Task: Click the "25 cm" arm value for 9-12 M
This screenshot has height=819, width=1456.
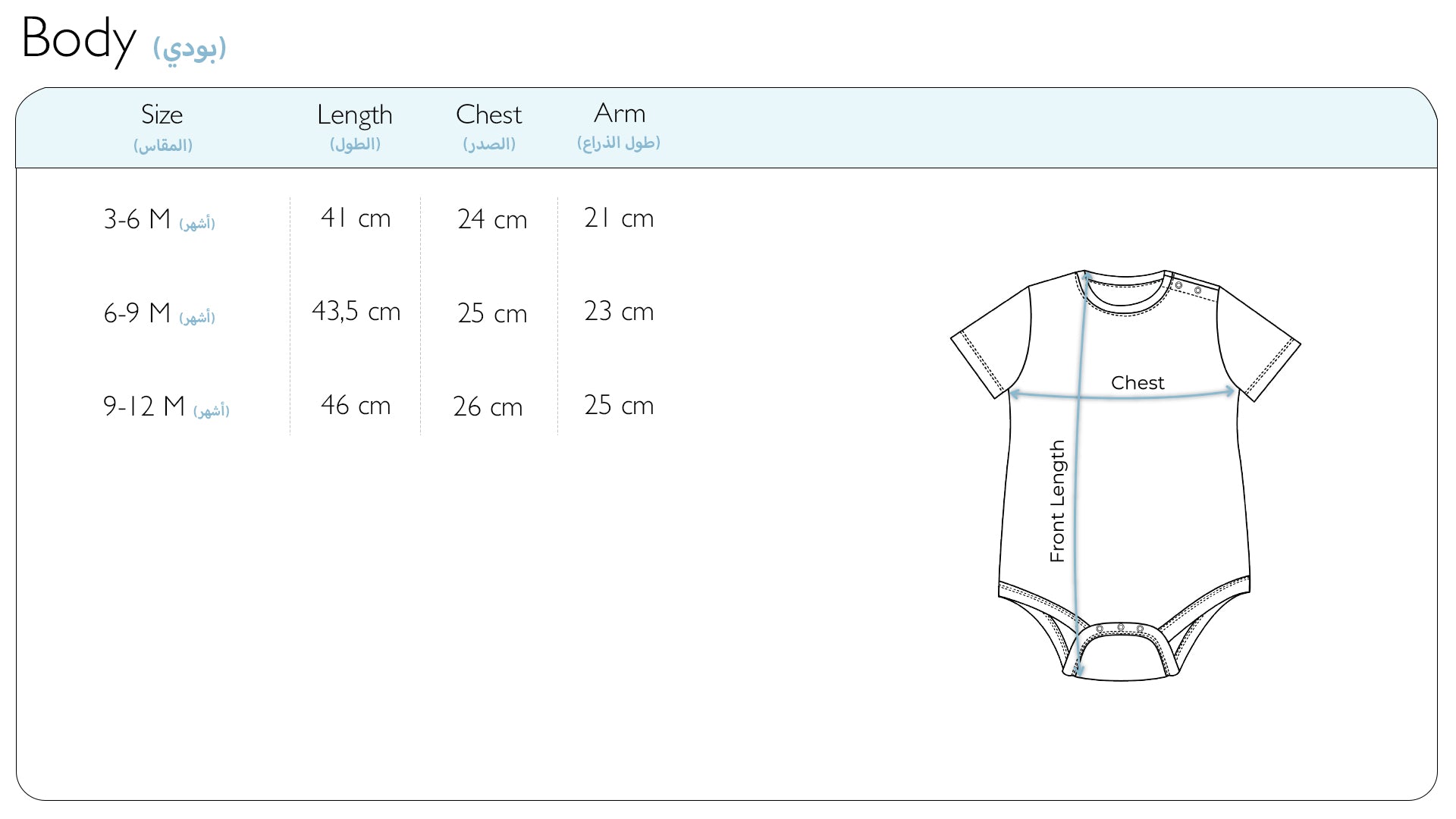Action: pyautogui.click(x=619, y=406)
